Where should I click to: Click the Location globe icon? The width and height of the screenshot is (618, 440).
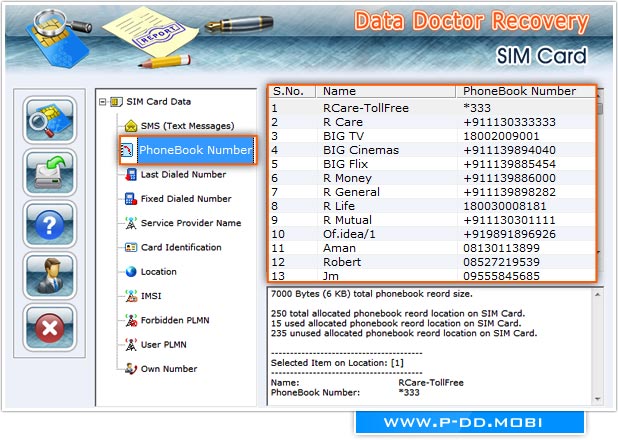pyautogui.click(x=131, y=272)
